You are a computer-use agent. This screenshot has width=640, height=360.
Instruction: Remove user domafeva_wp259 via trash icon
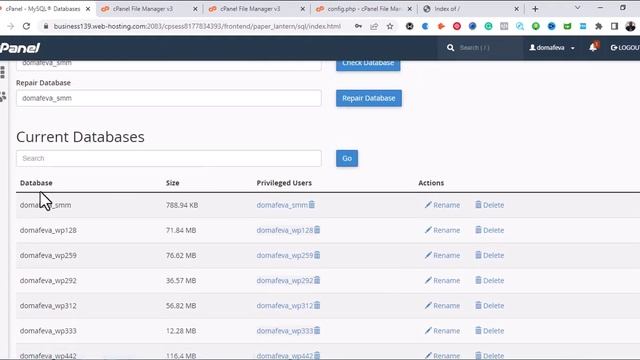click(317, 255)
